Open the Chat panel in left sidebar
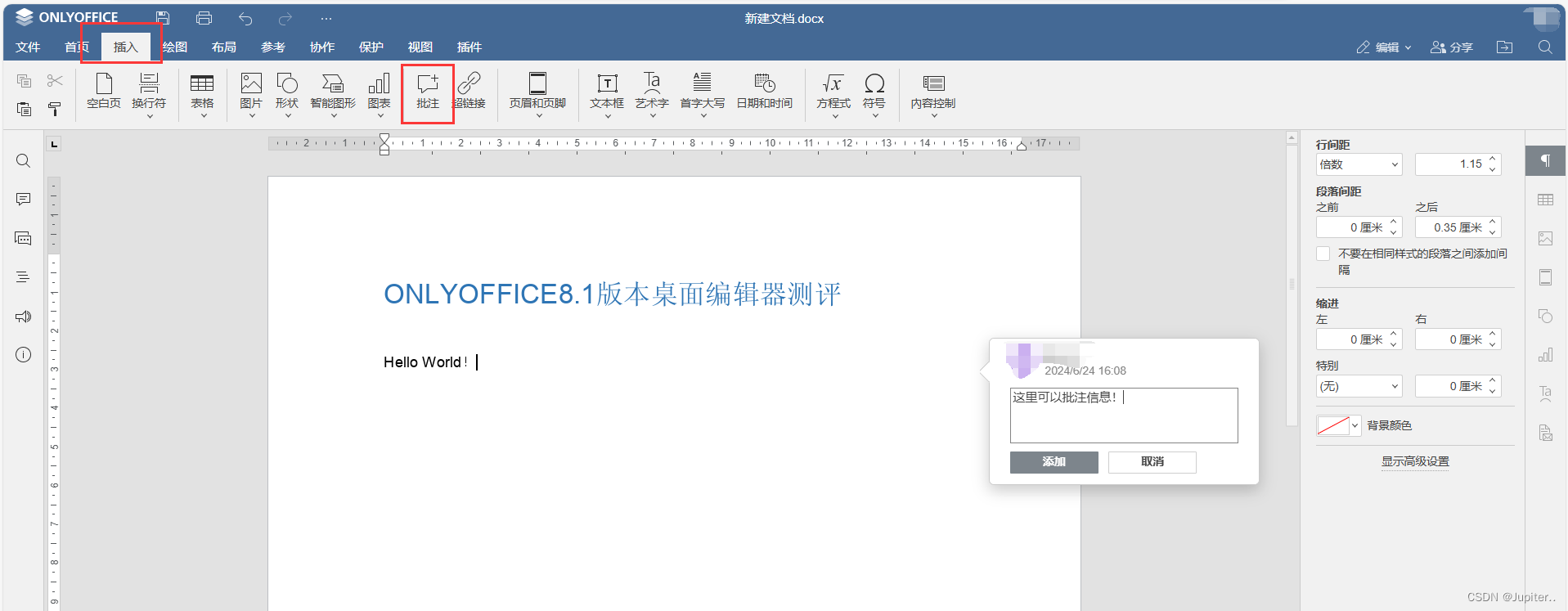Screen dimensions: 1568x611 (24, 238)
